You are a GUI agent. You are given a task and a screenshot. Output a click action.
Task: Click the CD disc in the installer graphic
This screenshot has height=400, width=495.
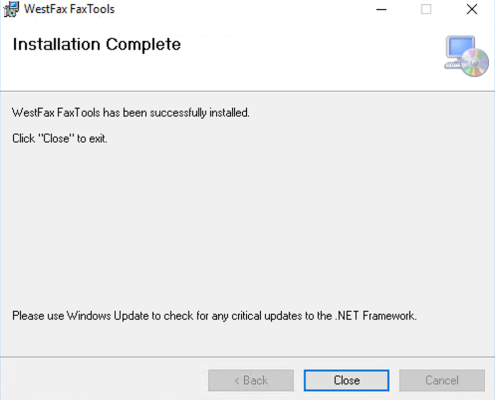click(x=475, y=63)
